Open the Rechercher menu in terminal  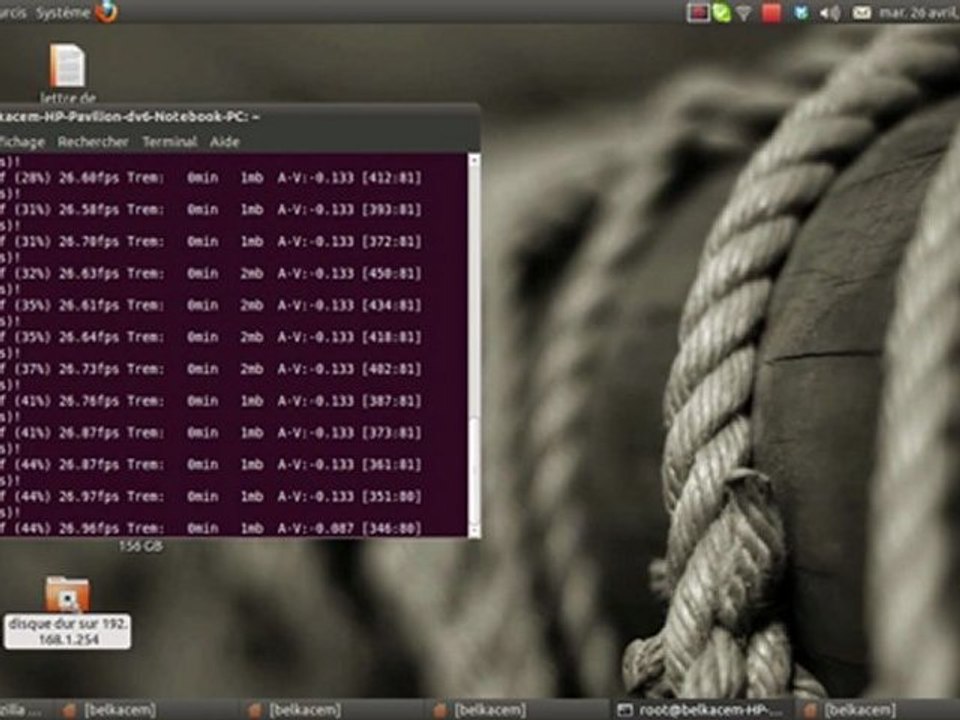[x=93, y=142]
